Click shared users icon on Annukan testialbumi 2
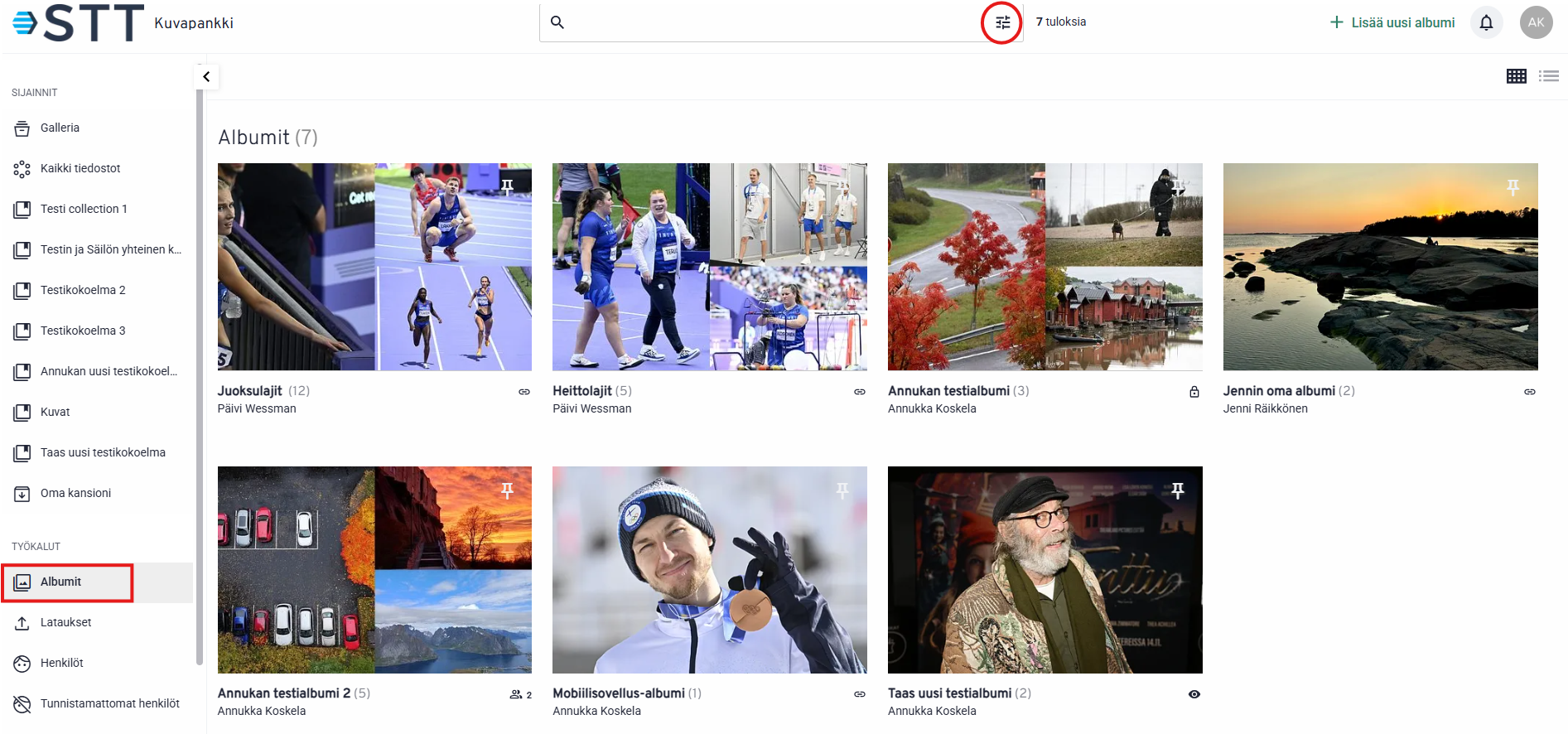This screenshot has height=734, width=1568. 520,694
